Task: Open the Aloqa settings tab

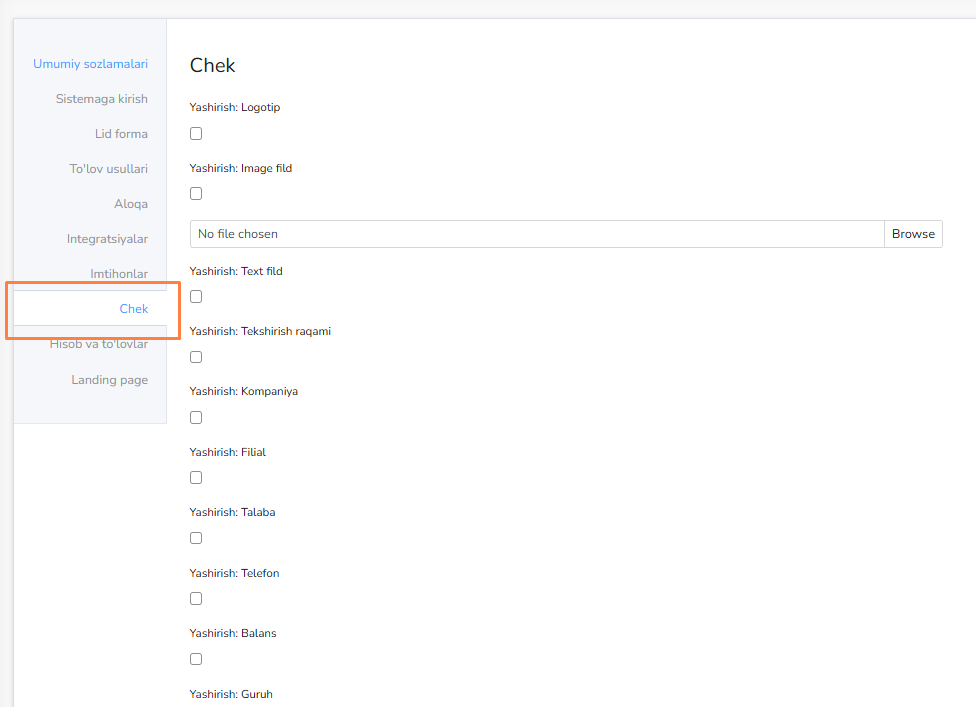Action: pyautogui.click(x=130, y=204)
